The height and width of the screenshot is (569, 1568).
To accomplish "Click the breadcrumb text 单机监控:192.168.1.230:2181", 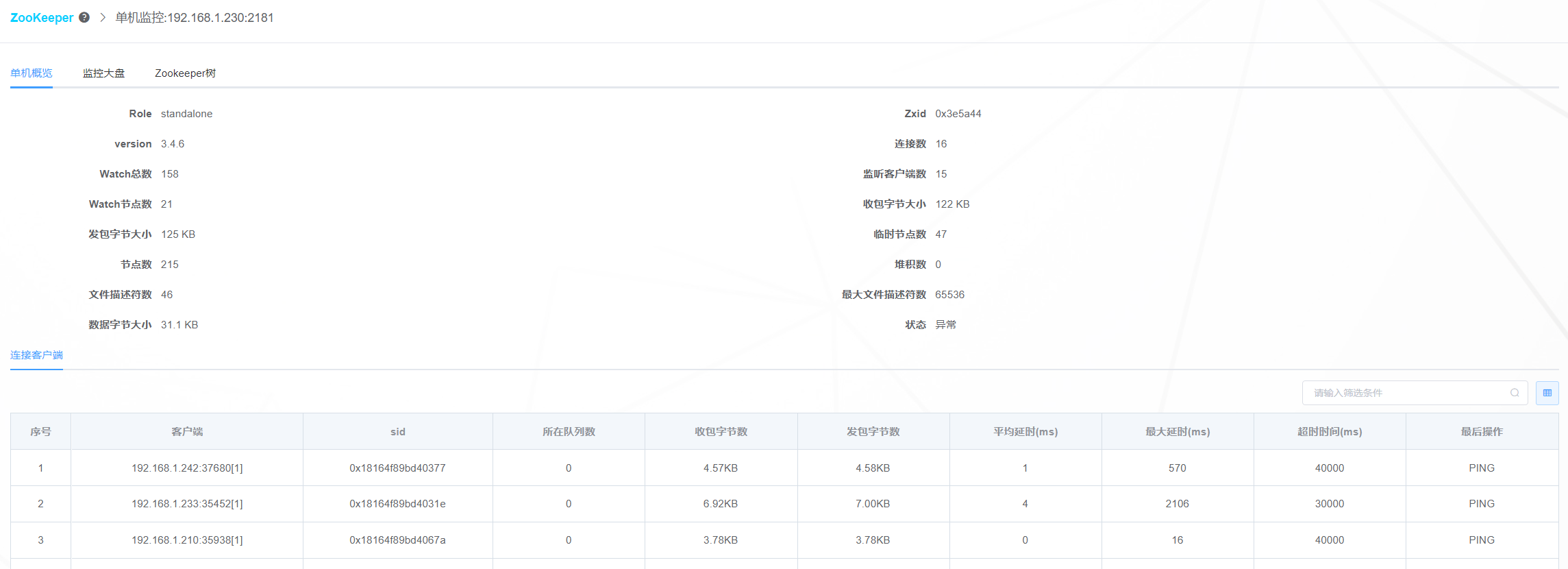I will 195,18.
